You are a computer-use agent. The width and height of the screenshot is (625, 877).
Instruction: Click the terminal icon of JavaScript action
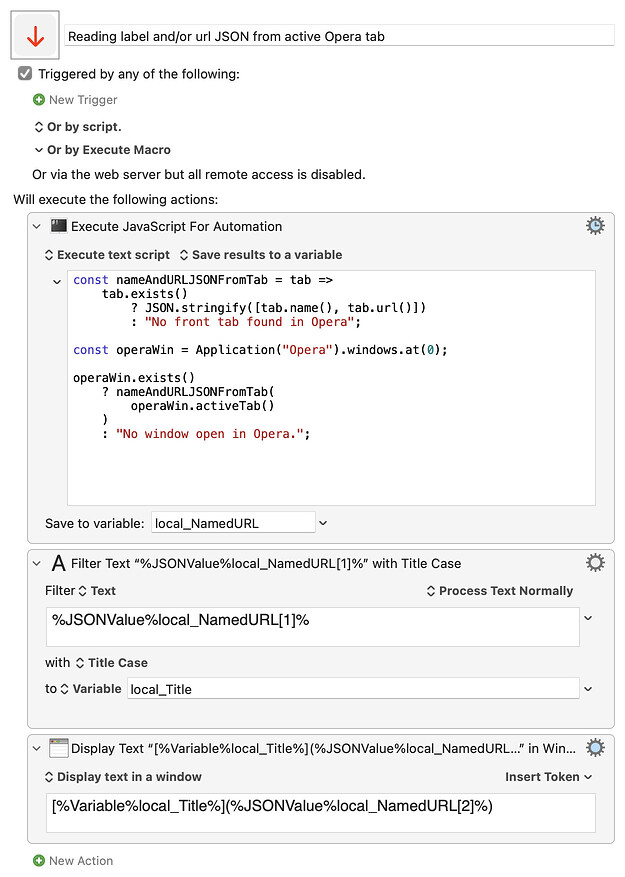pos(58,226)
